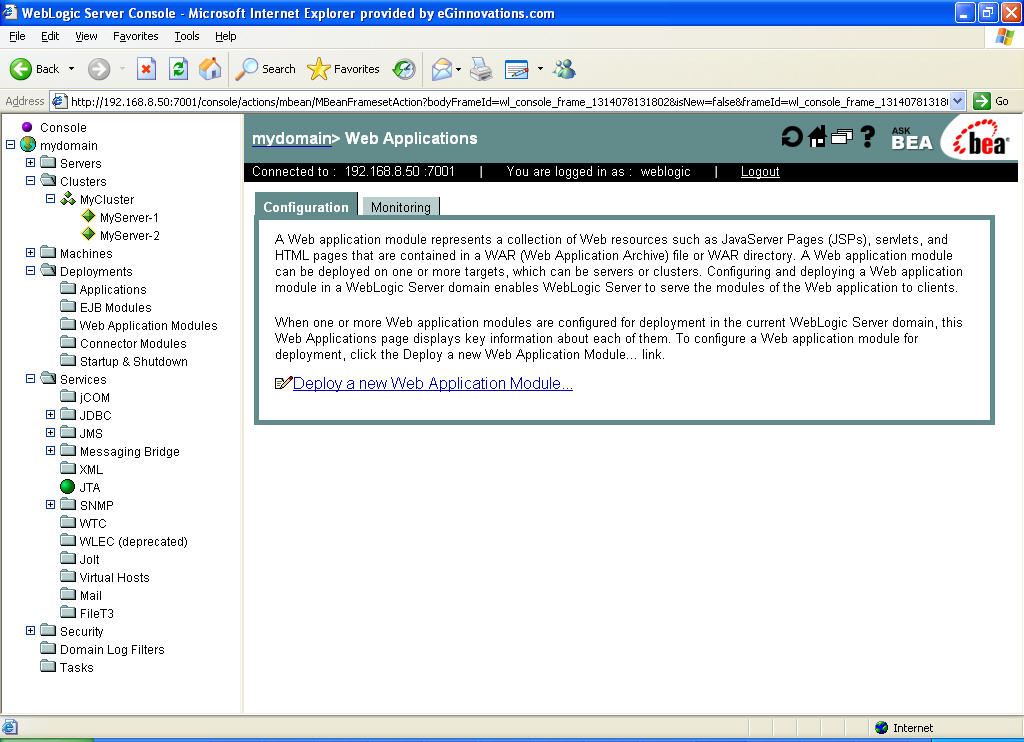Select WLEC (deprecated) in tree
The width and height of the screenshot is (1024, 742).
click(x=133, y=541)
